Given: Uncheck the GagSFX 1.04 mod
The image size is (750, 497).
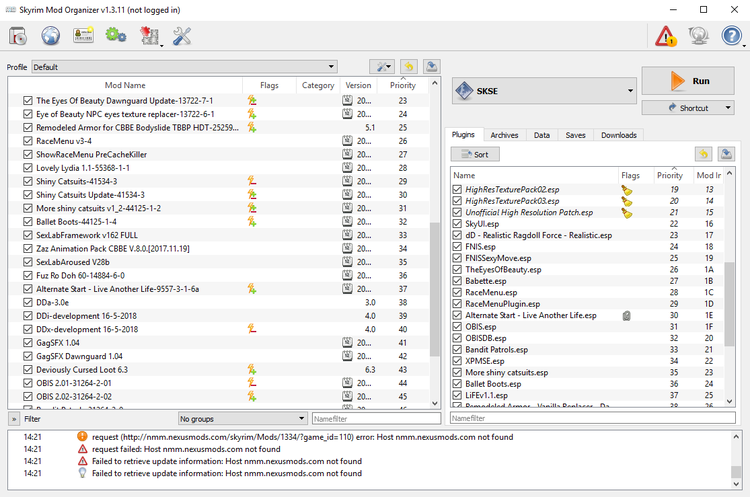Looking at the screenshot, I should click(x=28, y=342).
